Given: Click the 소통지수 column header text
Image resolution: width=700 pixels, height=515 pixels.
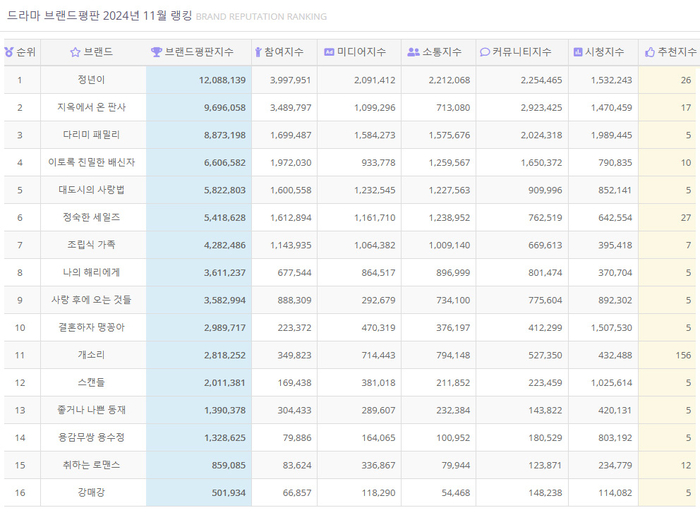Looking at the screenshot, I should pyautogui.click(x=442, y=52).
